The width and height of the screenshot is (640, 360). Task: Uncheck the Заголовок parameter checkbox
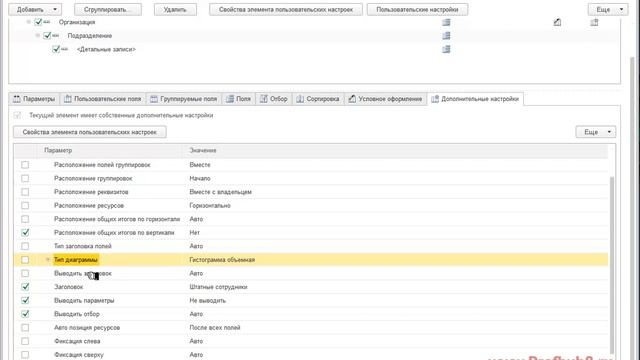coord(25,287)
